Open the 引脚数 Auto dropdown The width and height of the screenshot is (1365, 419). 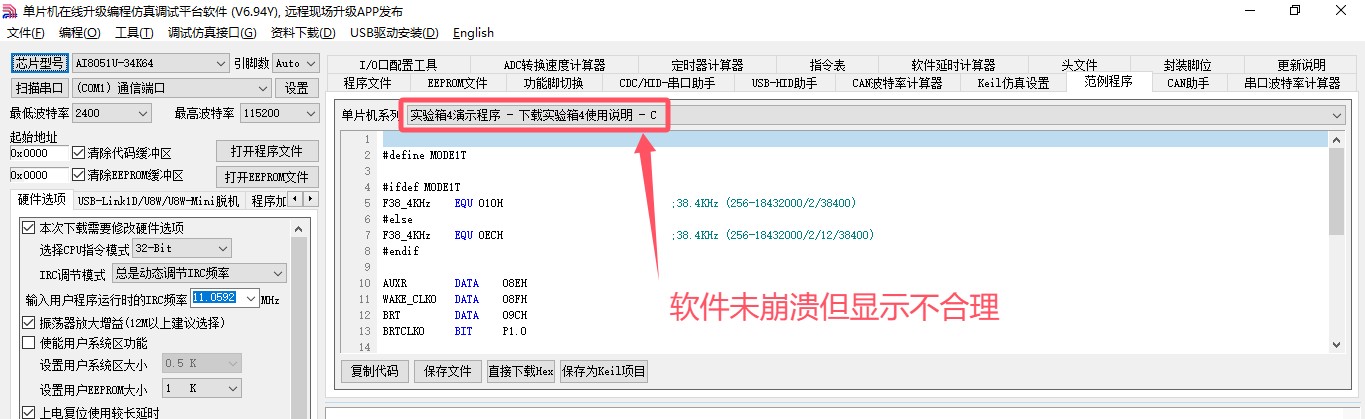[x=296, y=64]
